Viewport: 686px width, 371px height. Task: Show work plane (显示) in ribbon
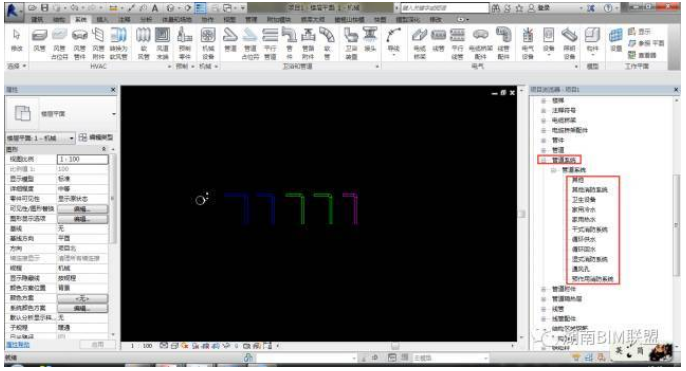[x=640, y=32]
